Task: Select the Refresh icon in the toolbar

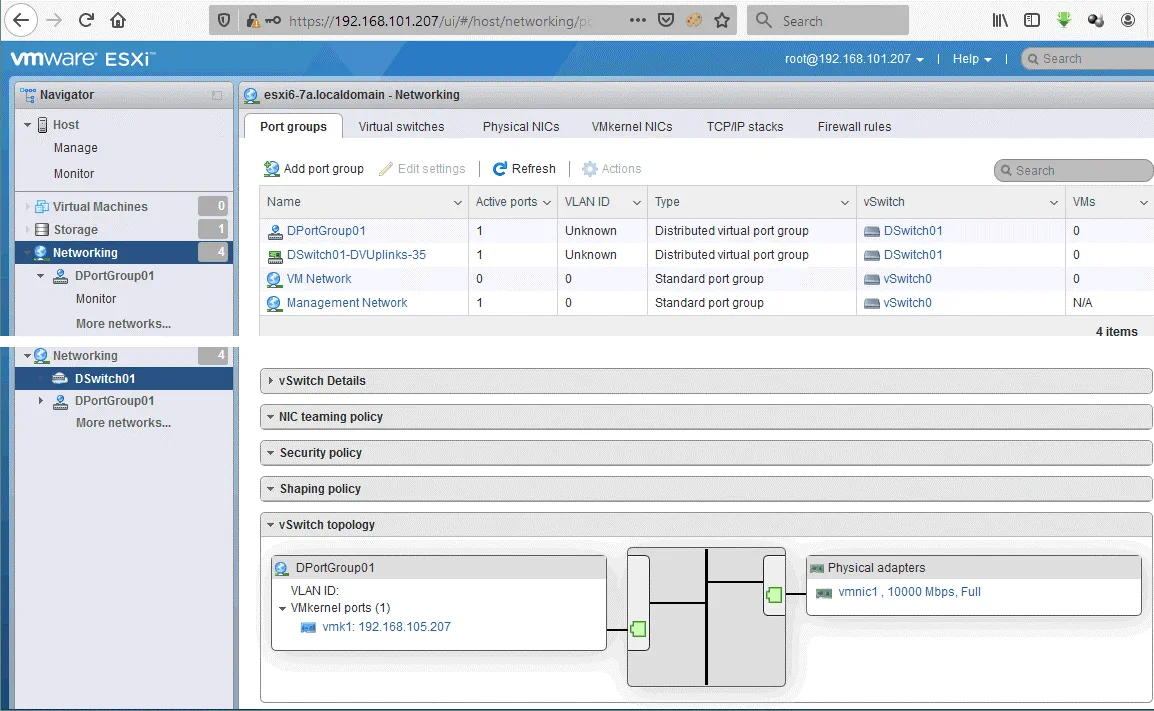Action: (498, 168)
